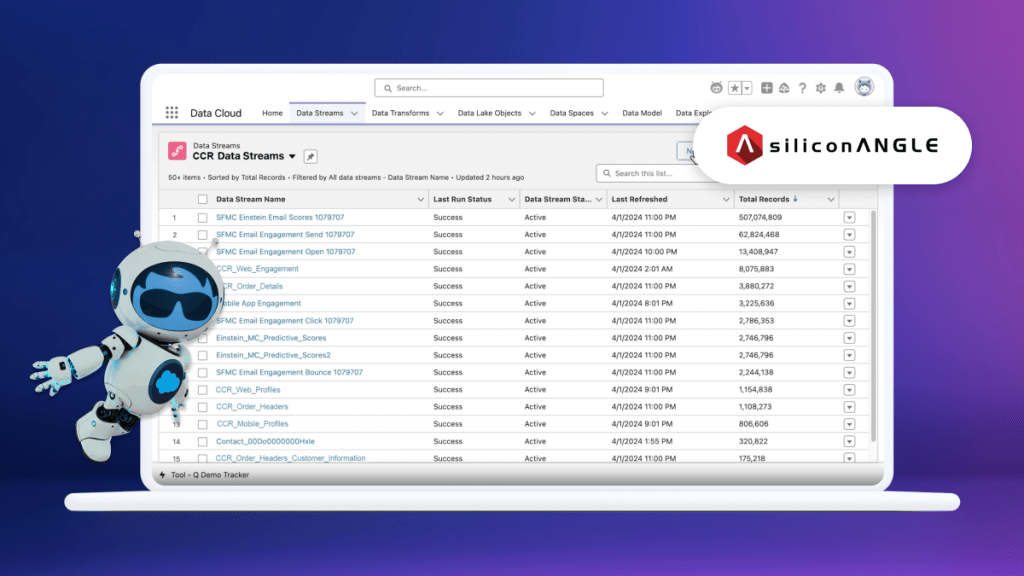
Task: Open the CCR_Web_Engagement data stream
Action: pyautogui.click(x=257, y=268)
